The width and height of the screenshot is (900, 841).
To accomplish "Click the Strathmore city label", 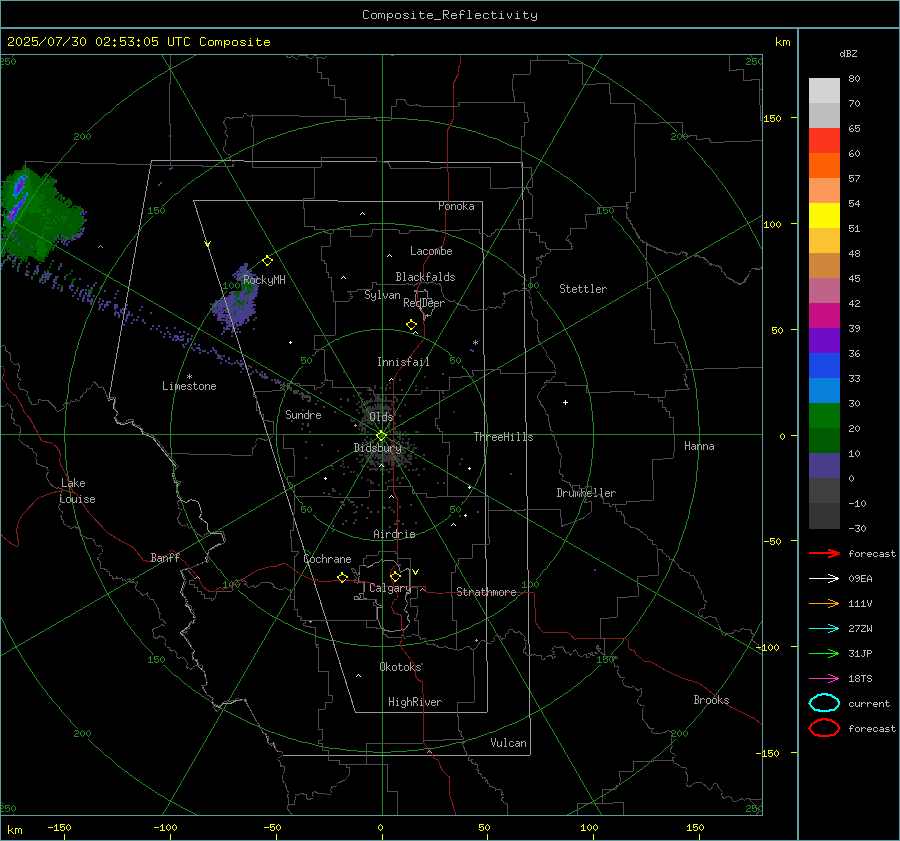I will coord(486,592).
